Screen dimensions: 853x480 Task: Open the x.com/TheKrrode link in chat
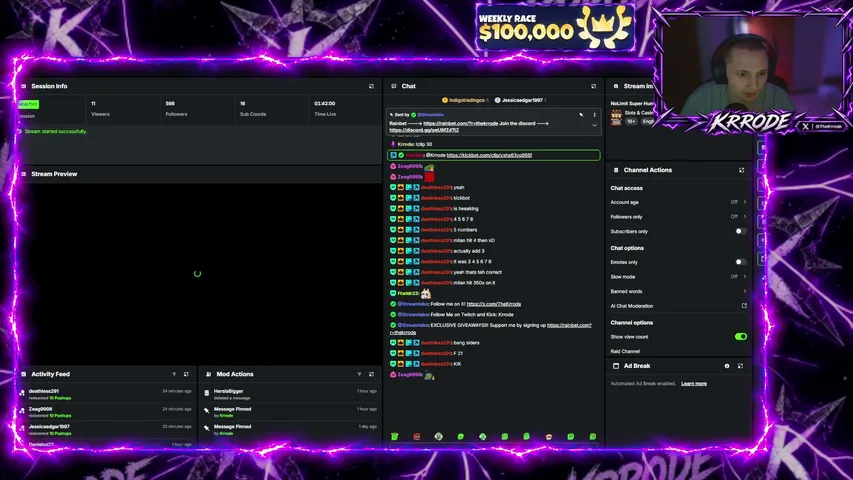[x=493, y=304]
